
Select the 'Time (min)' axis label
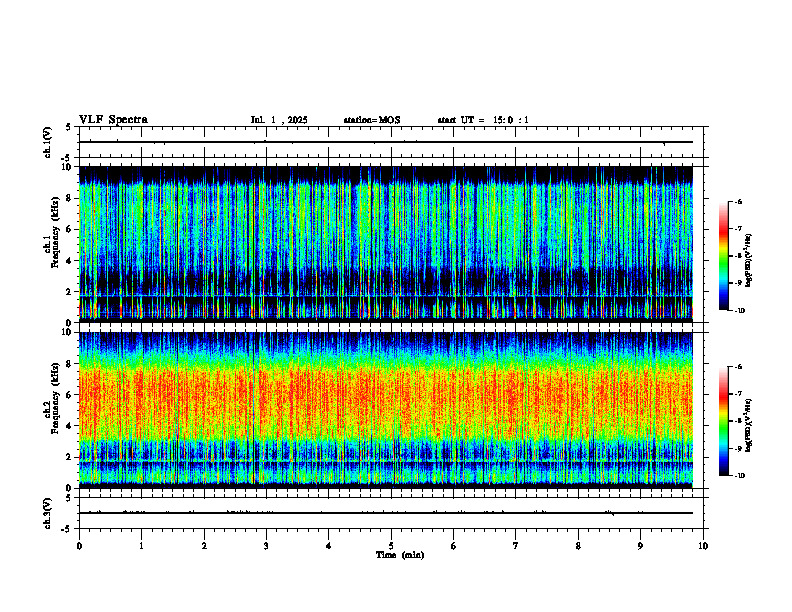click(x=400, y=555)
